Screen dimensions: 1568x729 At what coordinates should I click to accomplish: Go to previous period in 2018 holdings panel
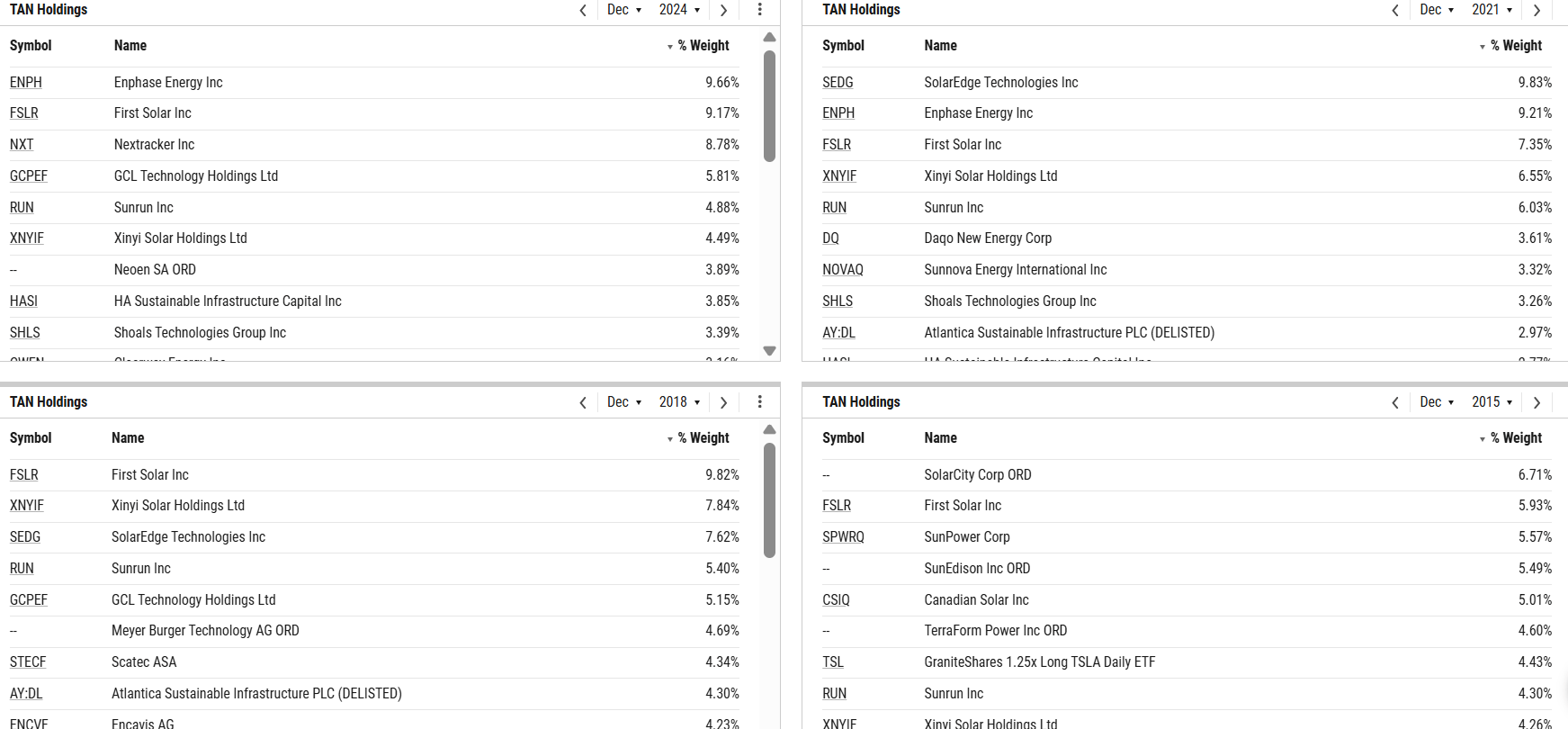pyautogui.click(x=583, y=402)
